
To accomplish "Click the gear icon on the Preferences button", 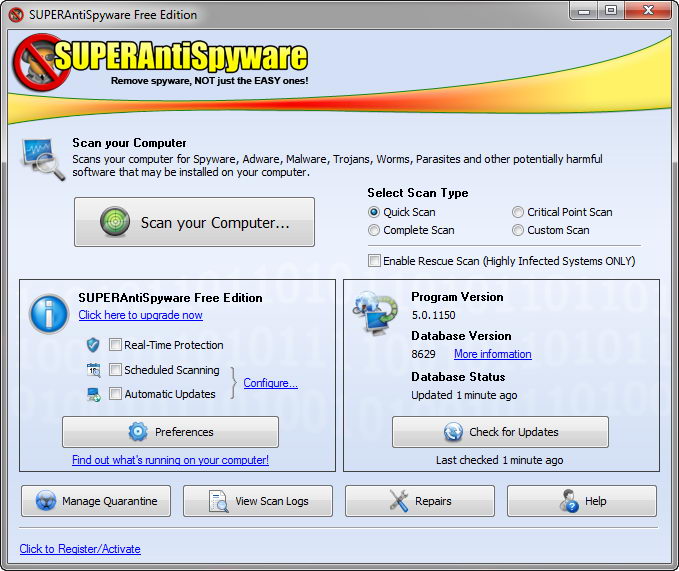I will point(138,432).
